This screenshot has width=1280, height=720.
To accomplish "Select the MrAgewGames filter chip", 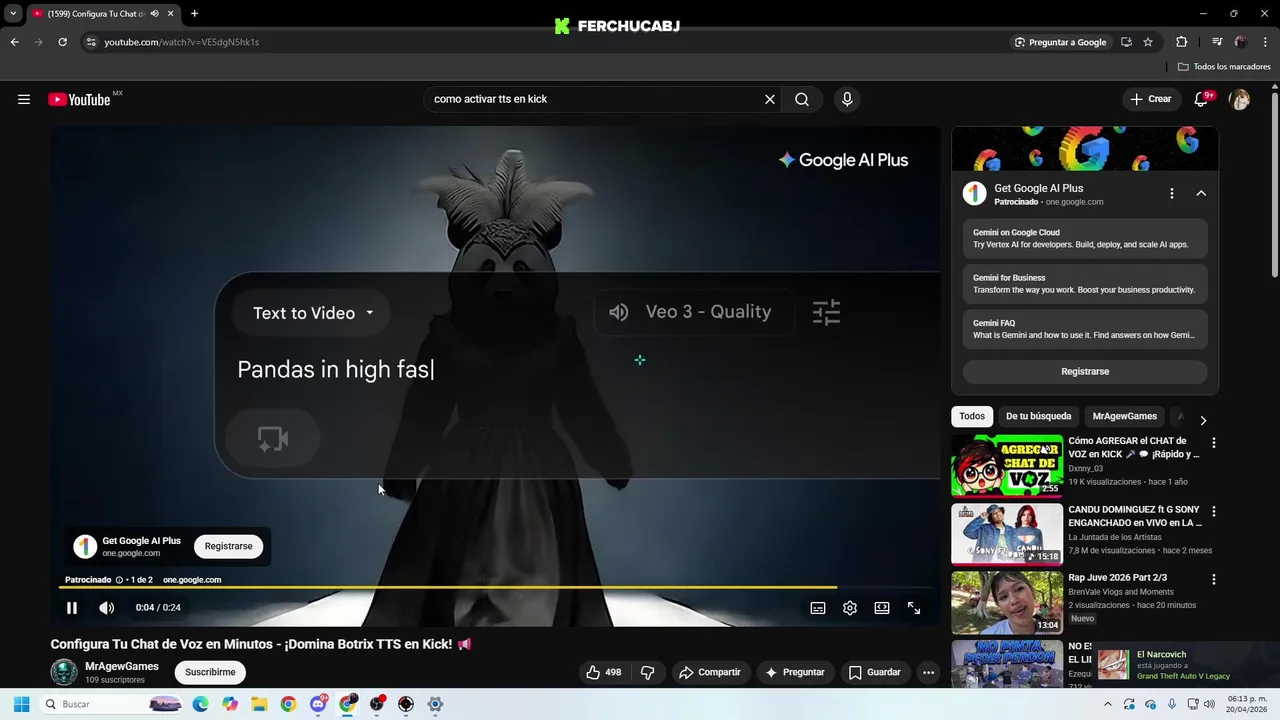I will (1125, 416).
